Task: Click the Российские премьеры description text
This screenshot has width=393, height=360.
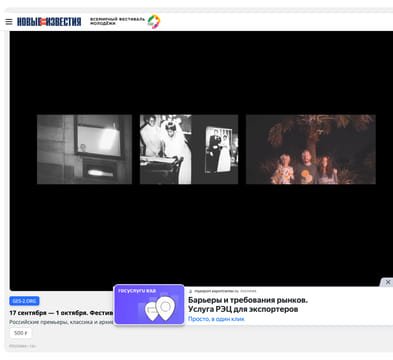Action: (61, 322)
